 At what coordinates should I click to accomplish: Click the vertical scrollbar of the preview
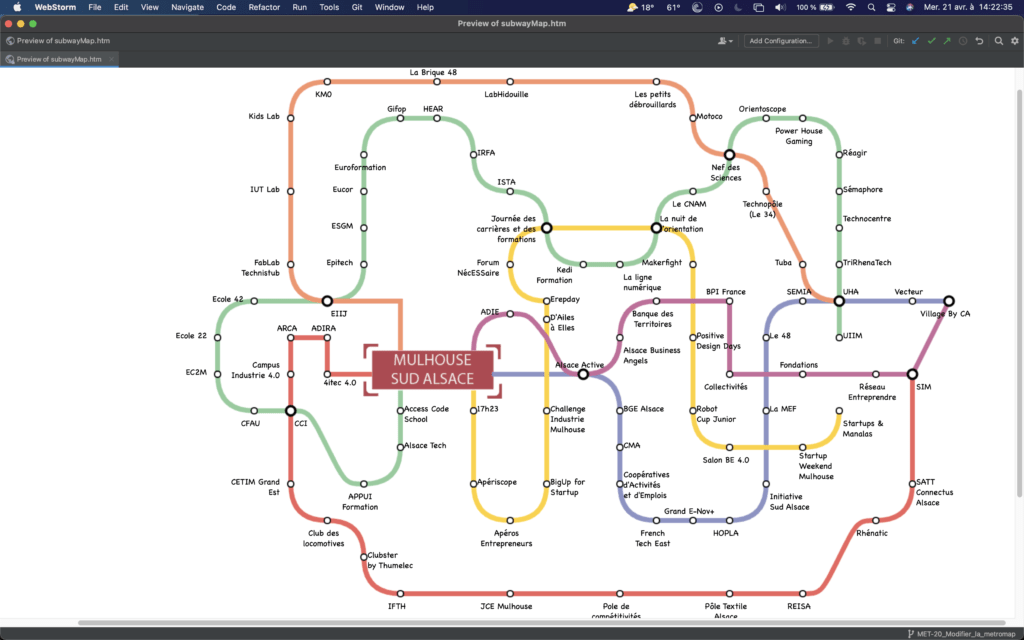pos(1019,291)
